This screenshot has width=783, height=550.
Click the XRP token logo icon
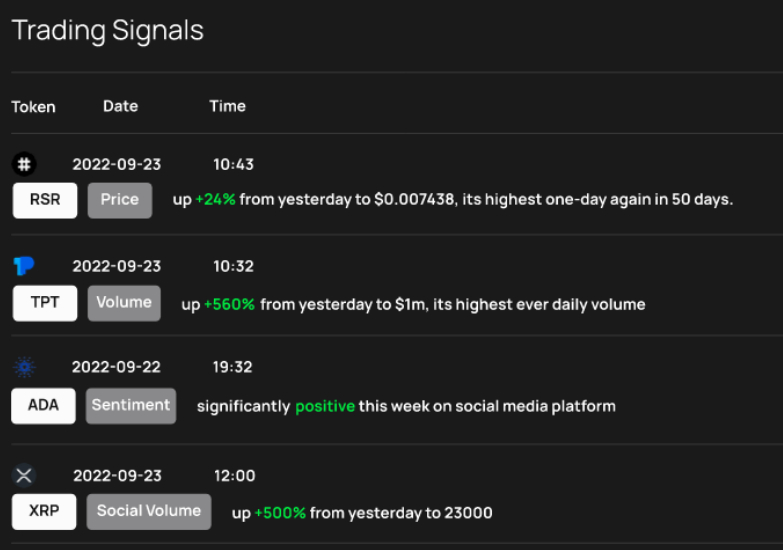coord(24,475)
